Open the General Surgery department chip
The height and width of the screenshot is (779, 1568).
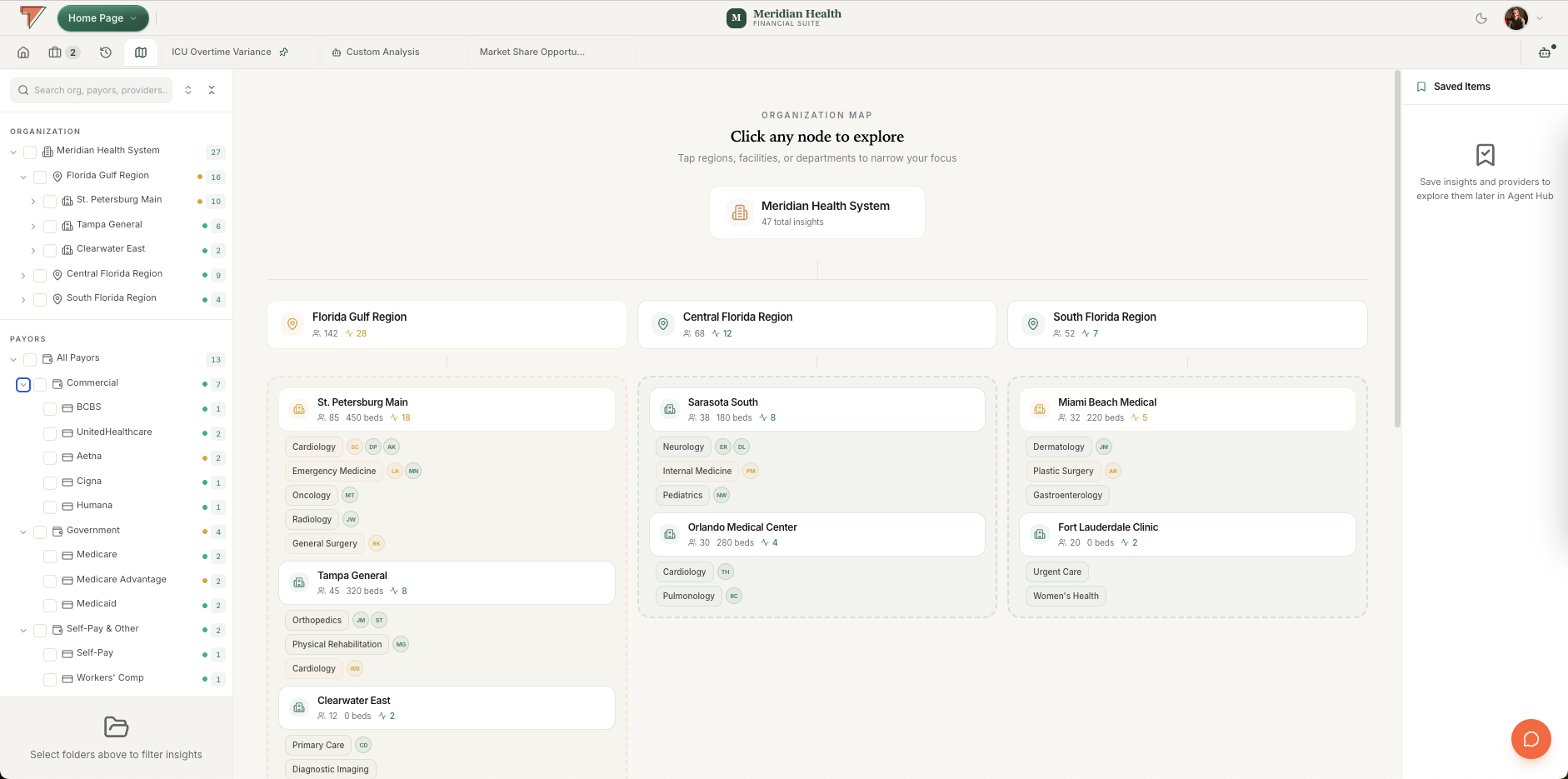(324, 544)
